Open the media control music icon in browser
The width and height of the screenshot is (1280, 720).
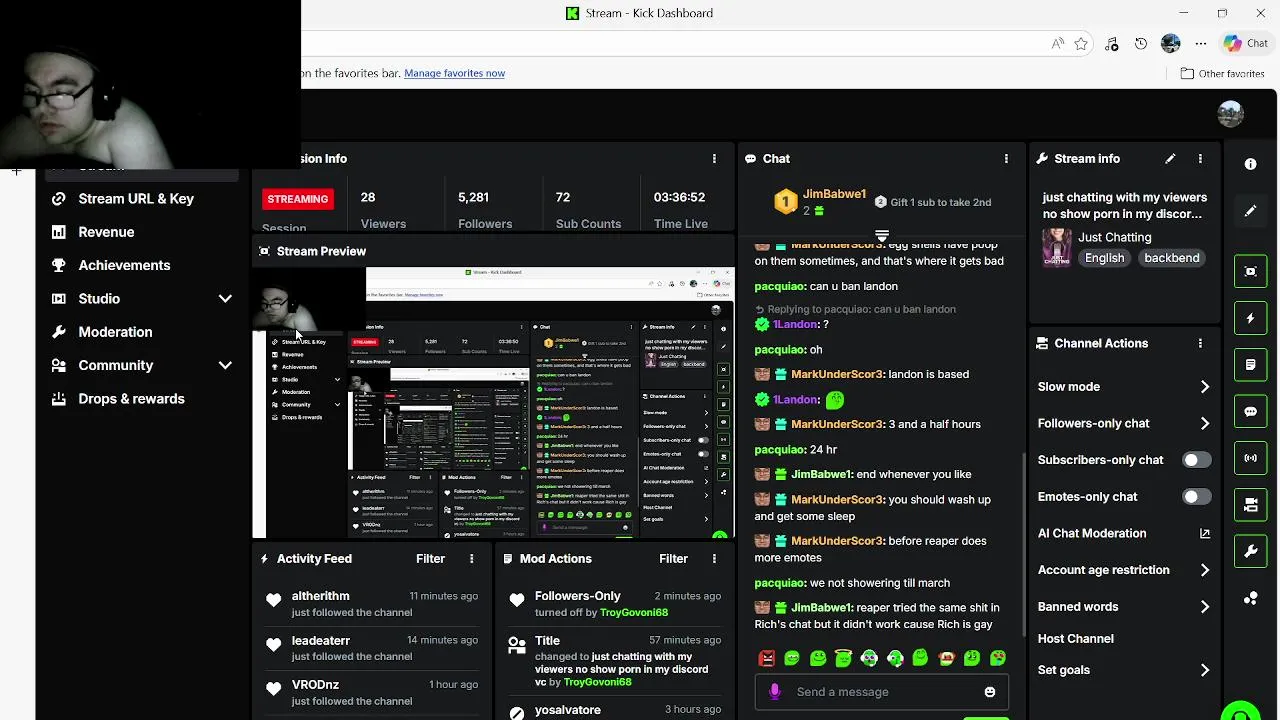click(x=1111, y=44)
